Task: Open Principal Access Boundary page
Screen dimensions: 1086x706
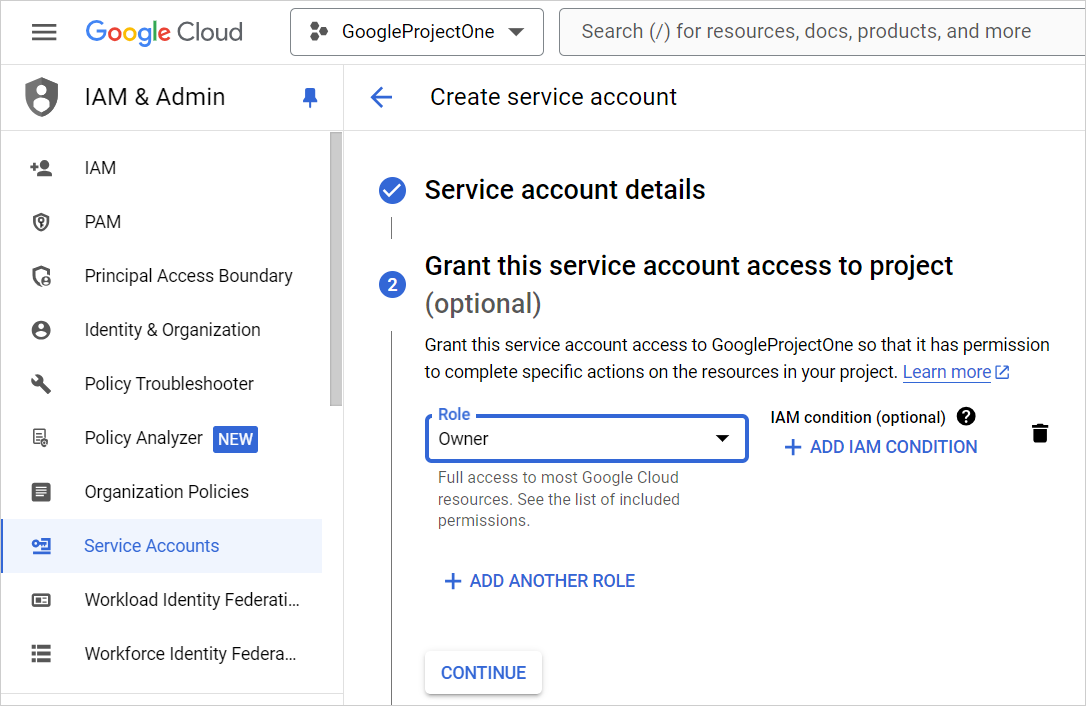Action: (x=188, y=276)
